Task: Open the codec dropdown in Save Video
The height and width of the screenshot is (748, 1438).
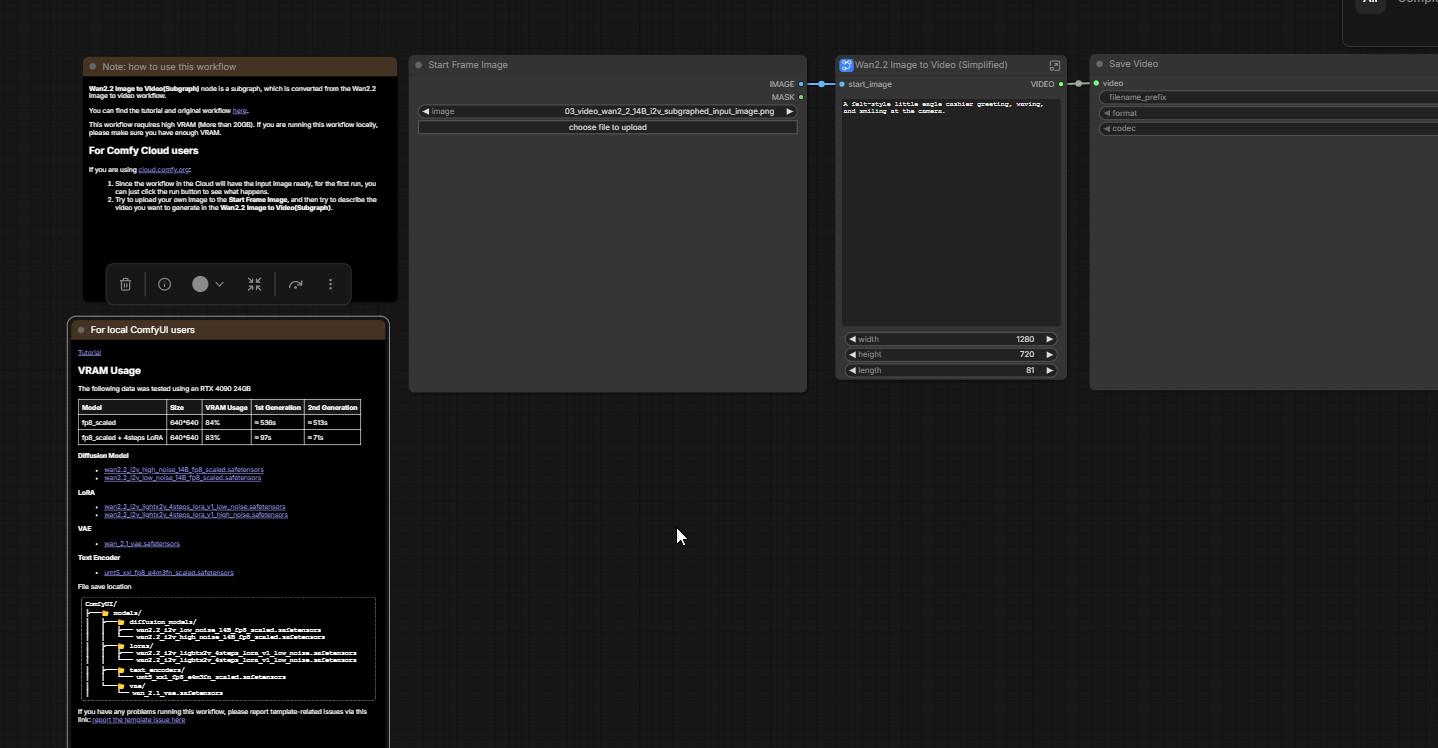Action: click(1268, 128)
